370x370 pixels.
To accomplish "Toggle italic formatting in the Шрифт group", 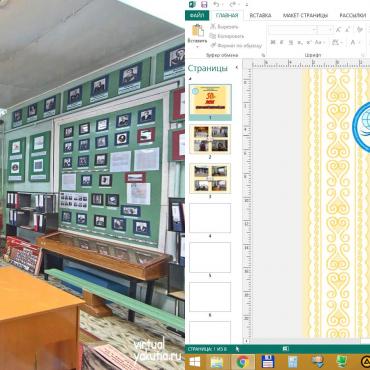I will 282,42.
